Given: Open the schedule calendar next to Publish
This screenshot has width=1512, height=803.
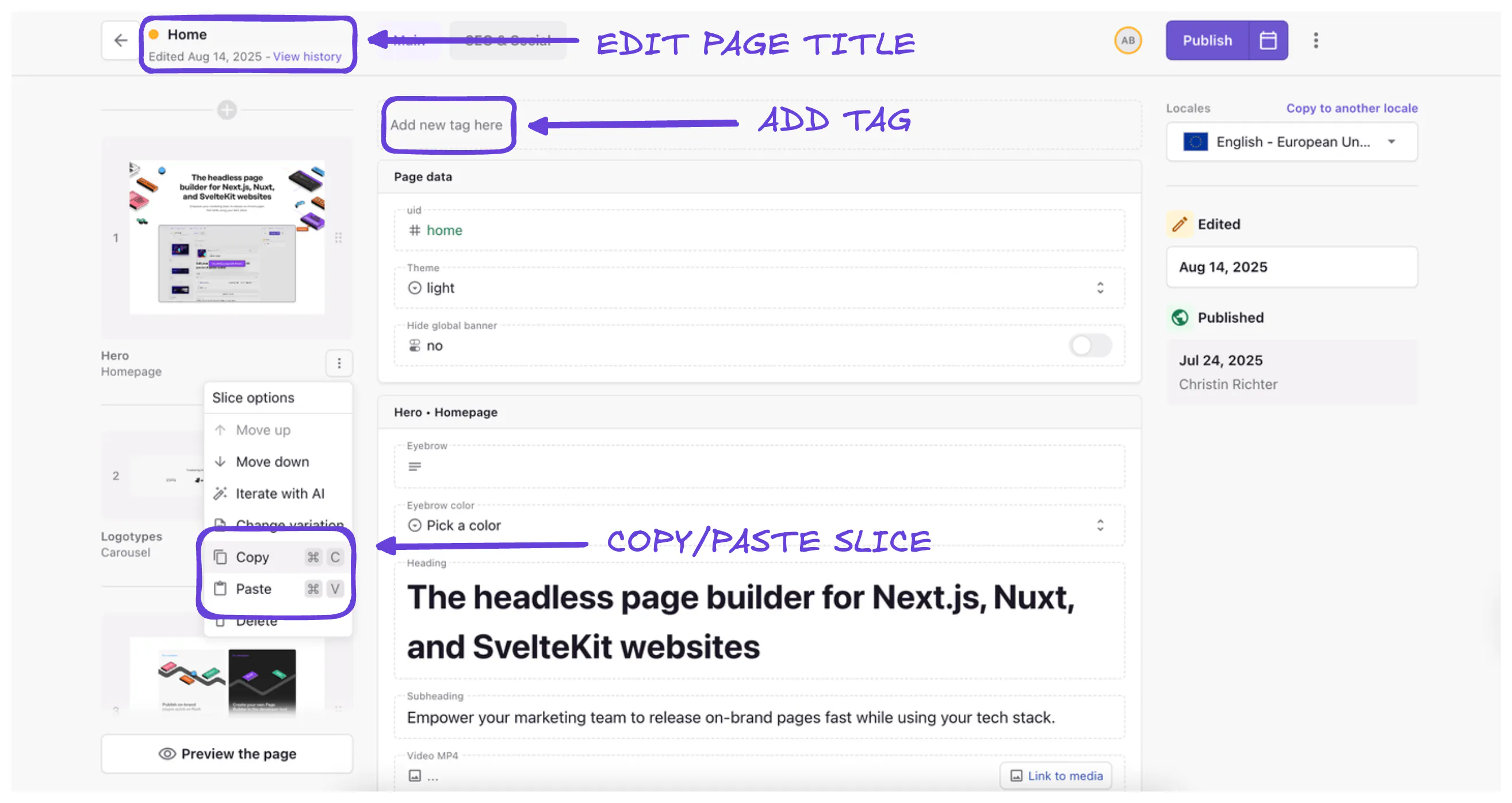Looking at the screenshot, I should tap(1268, 40).
